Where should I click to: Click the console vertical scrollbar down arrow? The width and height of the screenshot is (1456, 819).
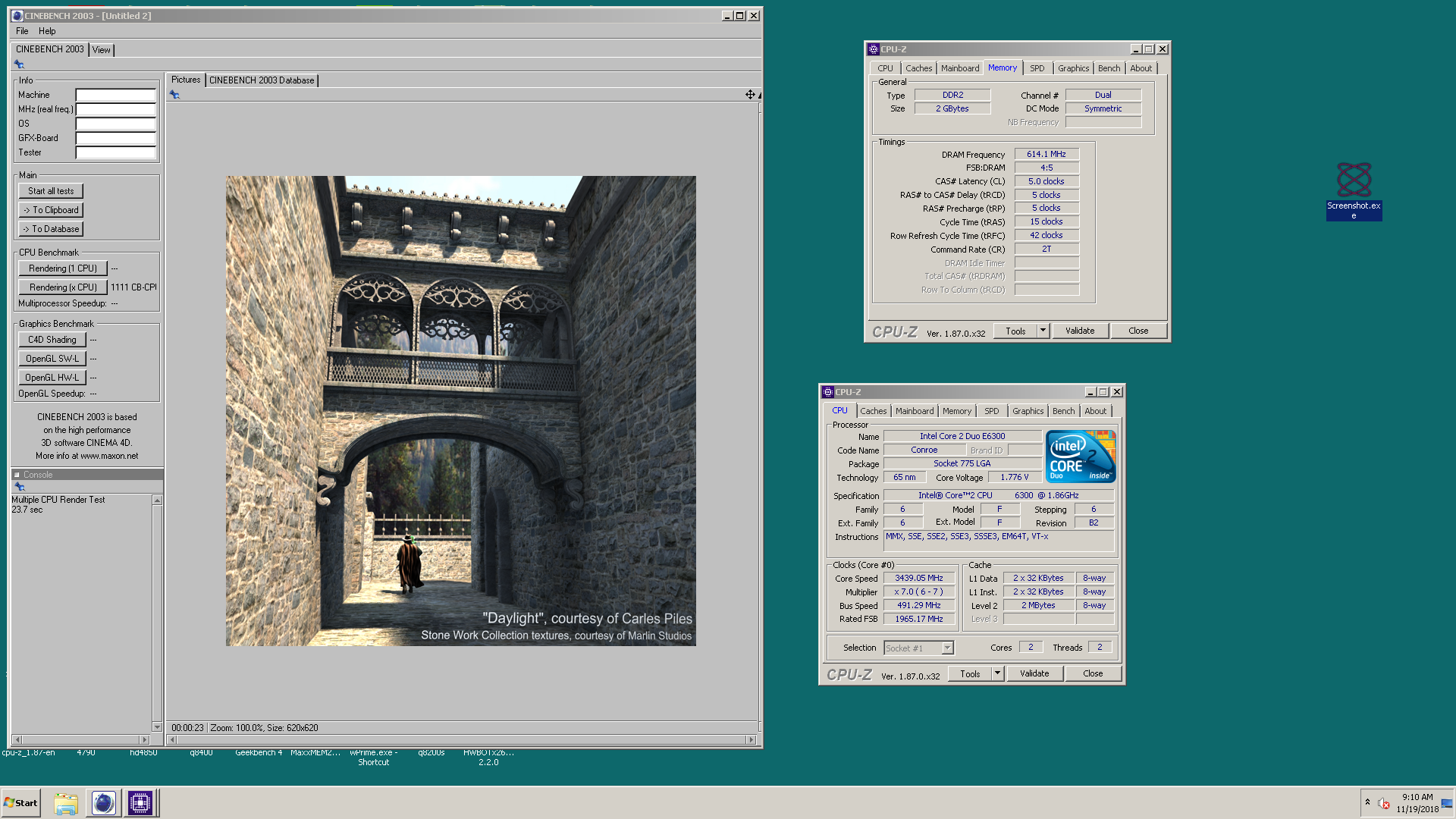tap(157, 726)
